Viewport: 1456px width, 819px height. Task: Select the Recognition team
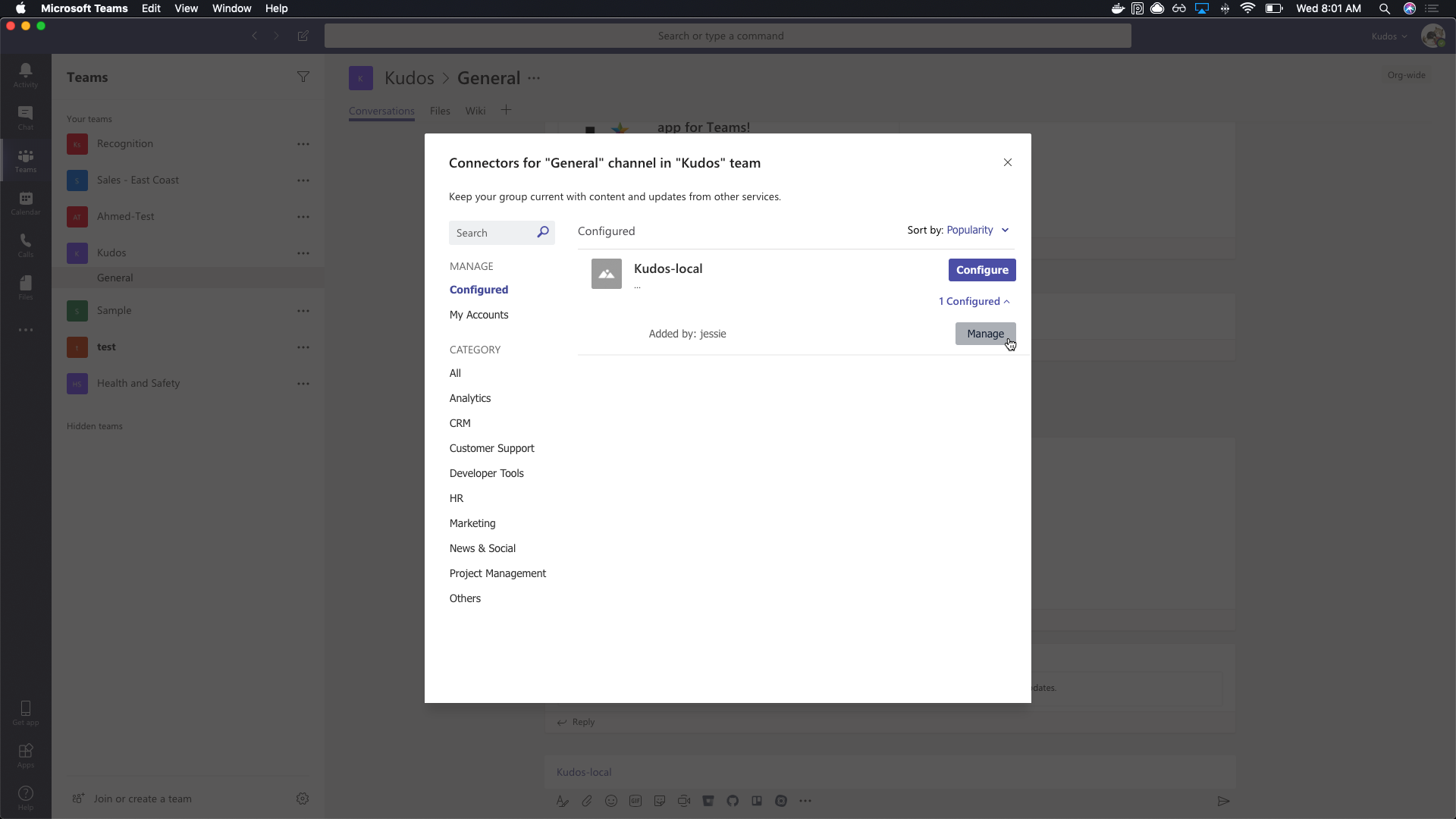pyautogui.click(x=188, y=143)
